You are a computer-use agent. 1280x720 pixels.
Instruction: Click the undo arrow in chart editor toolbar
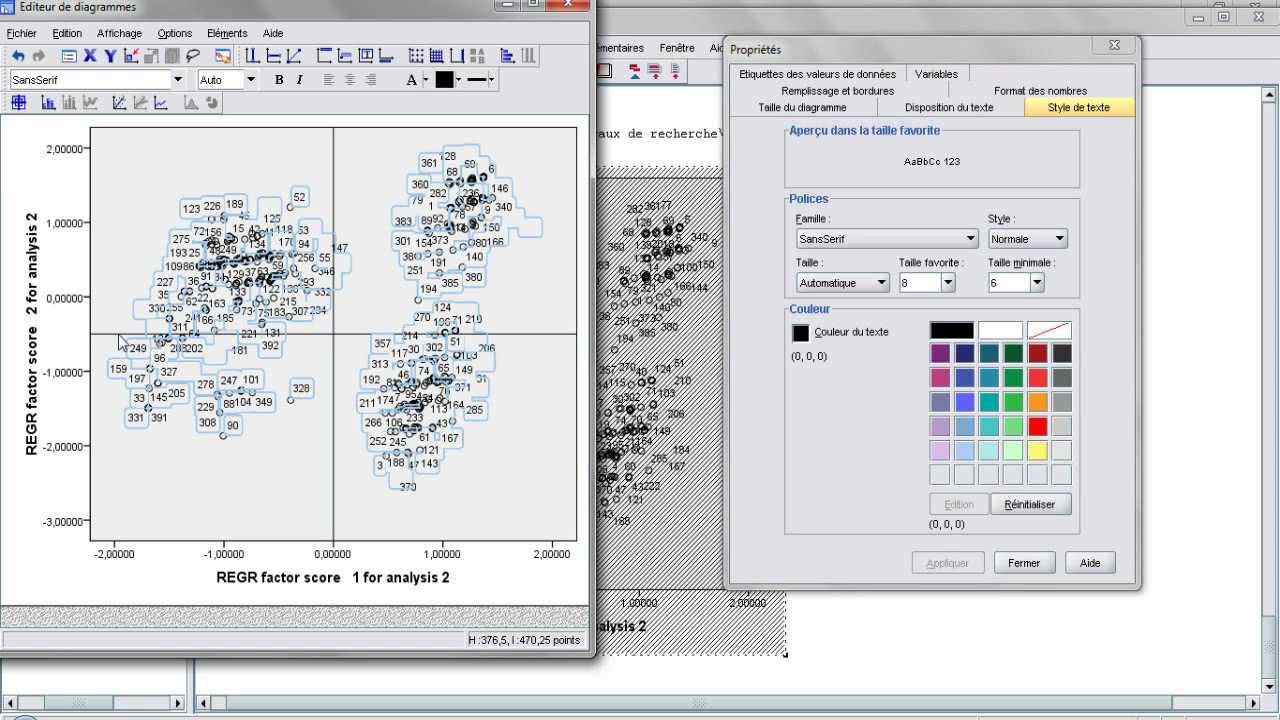coord(18,56)
